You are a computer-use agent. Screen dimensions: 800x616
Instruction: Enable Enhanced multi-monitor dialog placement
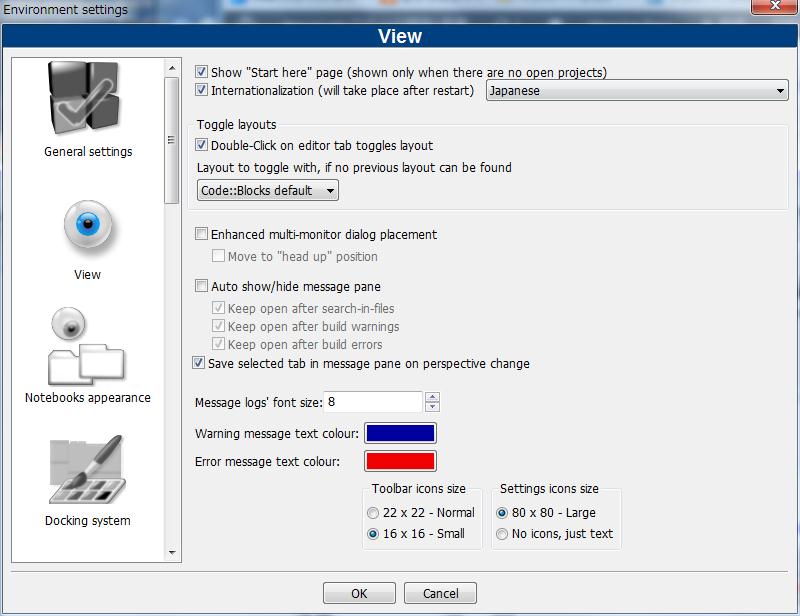coord(202,235)
